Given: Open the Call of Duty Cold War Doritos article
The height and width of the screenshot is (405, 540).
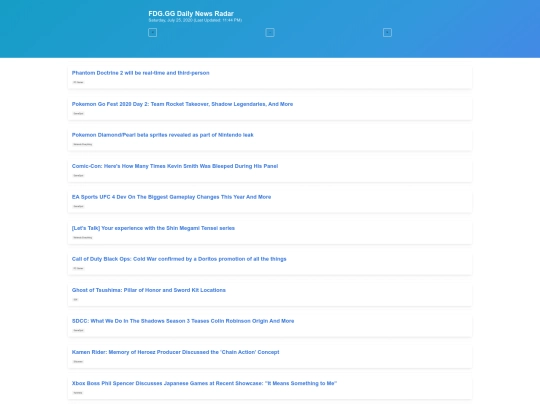Looking at the screenshot, I should (x=179, y=259).
